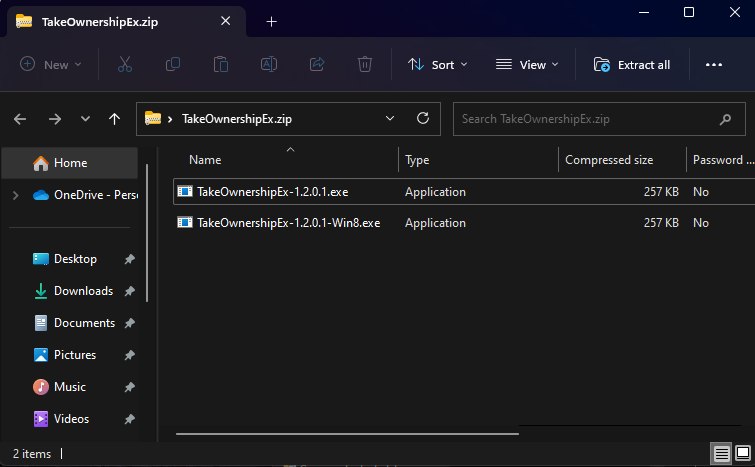This screenshot has height=467, width=755.
Task: Open the Sort dropdown menu
Action: tap(437, 64)
